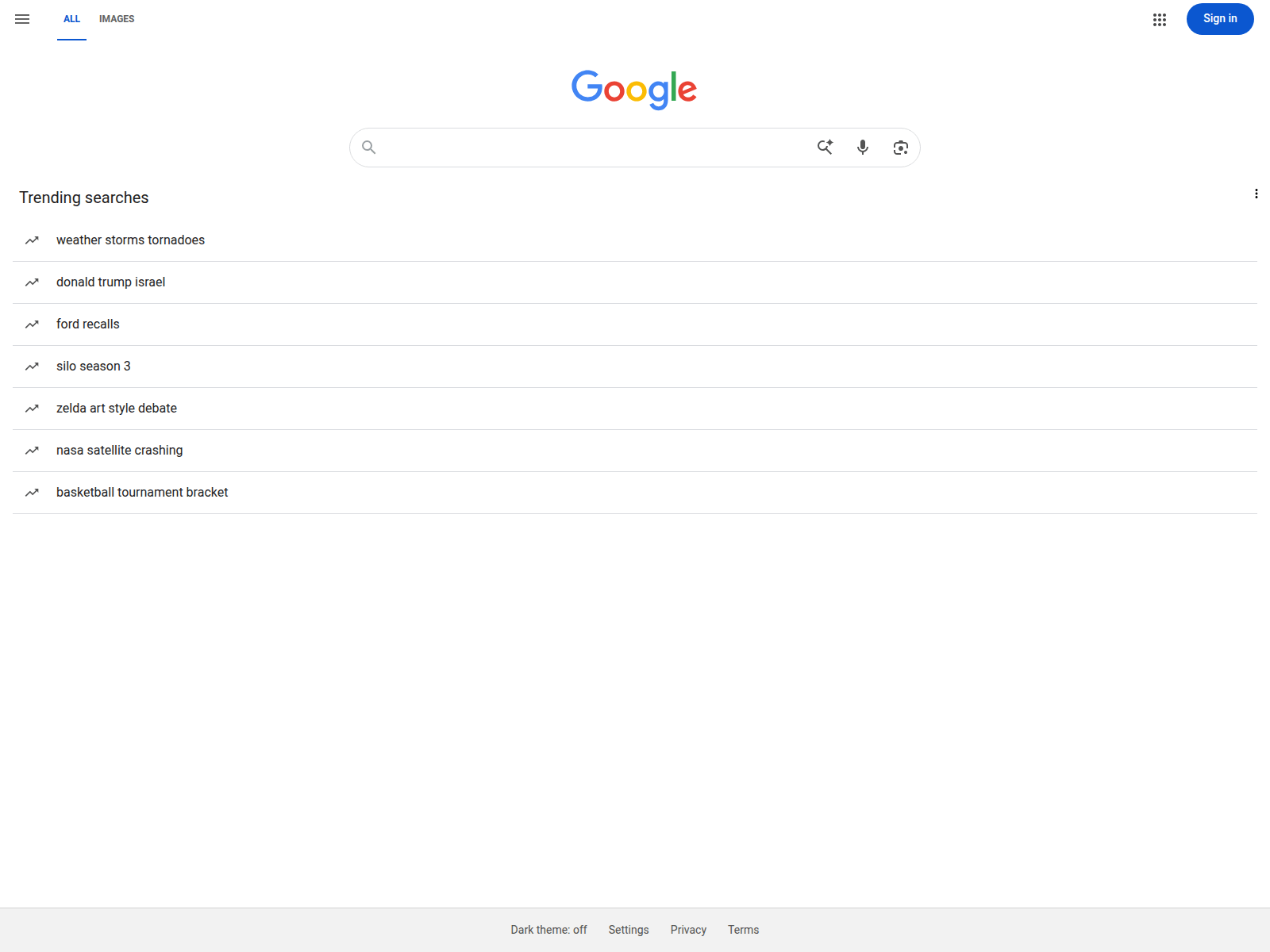Choose 'basketball tournament bracket' suggestion
Viewport: 1270px width, 952px height.
click(635, 493)
